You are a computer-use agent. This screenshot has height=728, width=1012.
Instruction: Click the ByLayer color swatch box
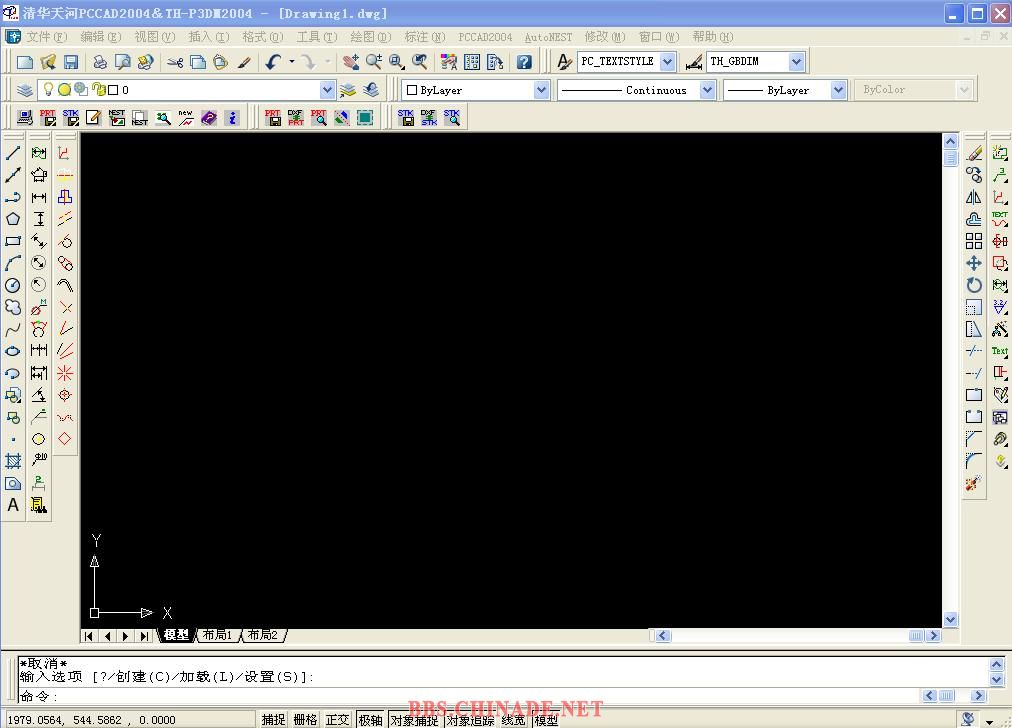(x=412, y=90)
